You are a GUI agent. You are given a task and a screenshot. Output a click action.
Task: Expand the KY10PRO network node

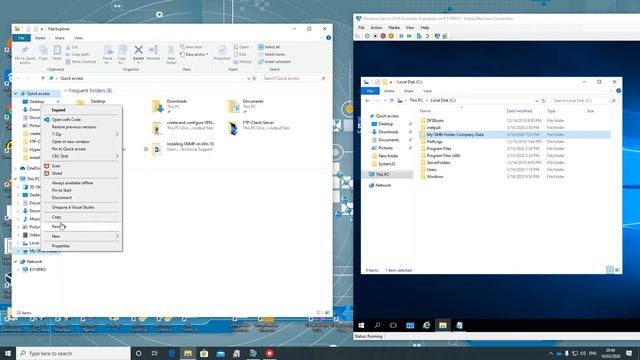18,270
